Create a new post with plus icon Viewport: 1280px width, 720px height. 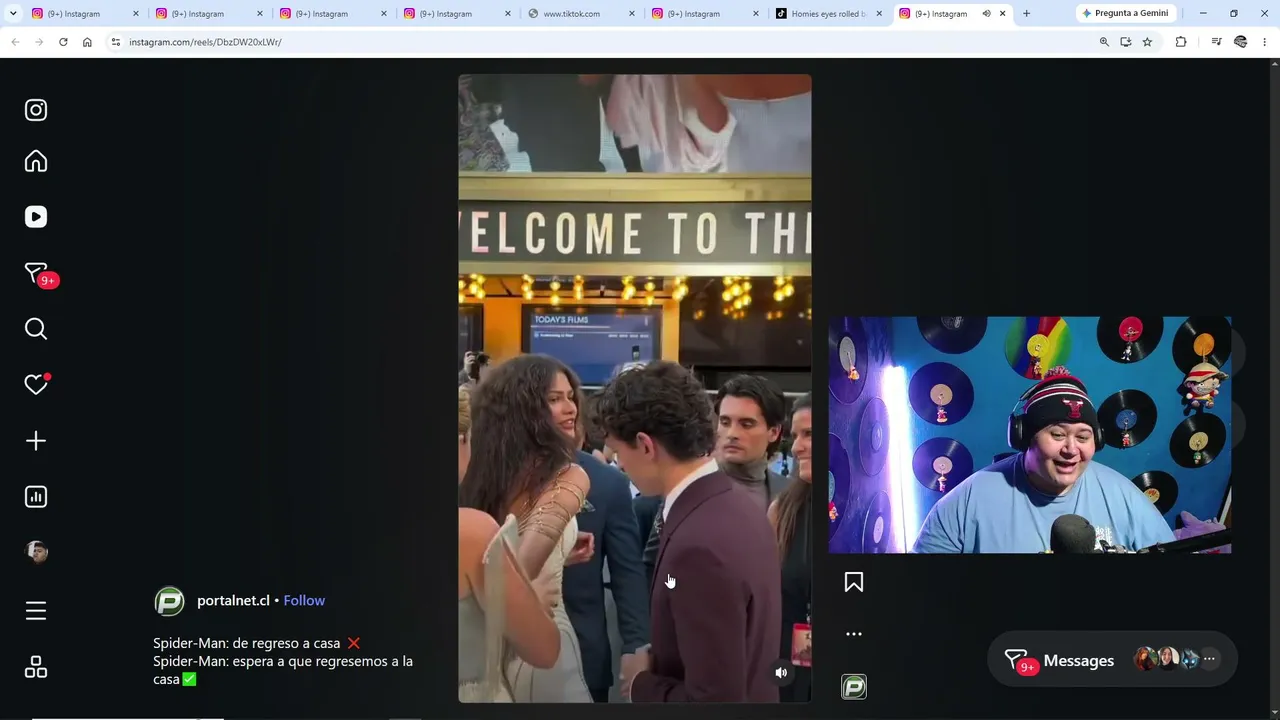coord(36,441)
